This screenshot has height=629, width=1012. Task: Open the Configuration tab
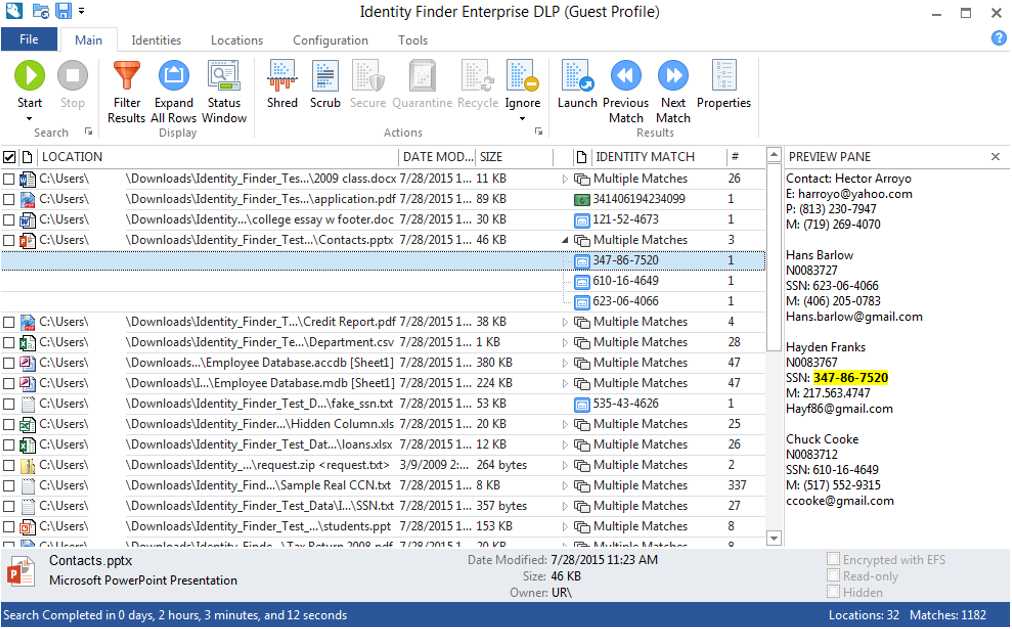pos(330,40)
